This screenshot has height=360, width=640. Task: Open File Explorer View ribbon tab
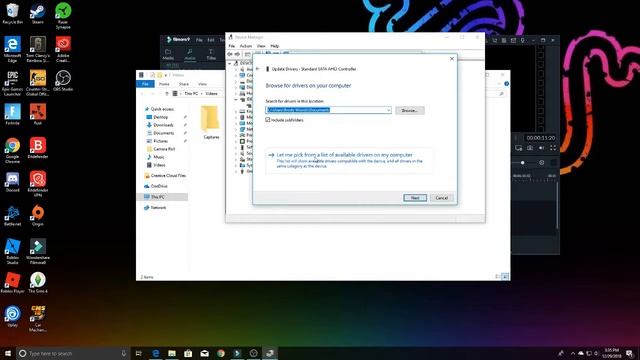[x=202, y=84]
